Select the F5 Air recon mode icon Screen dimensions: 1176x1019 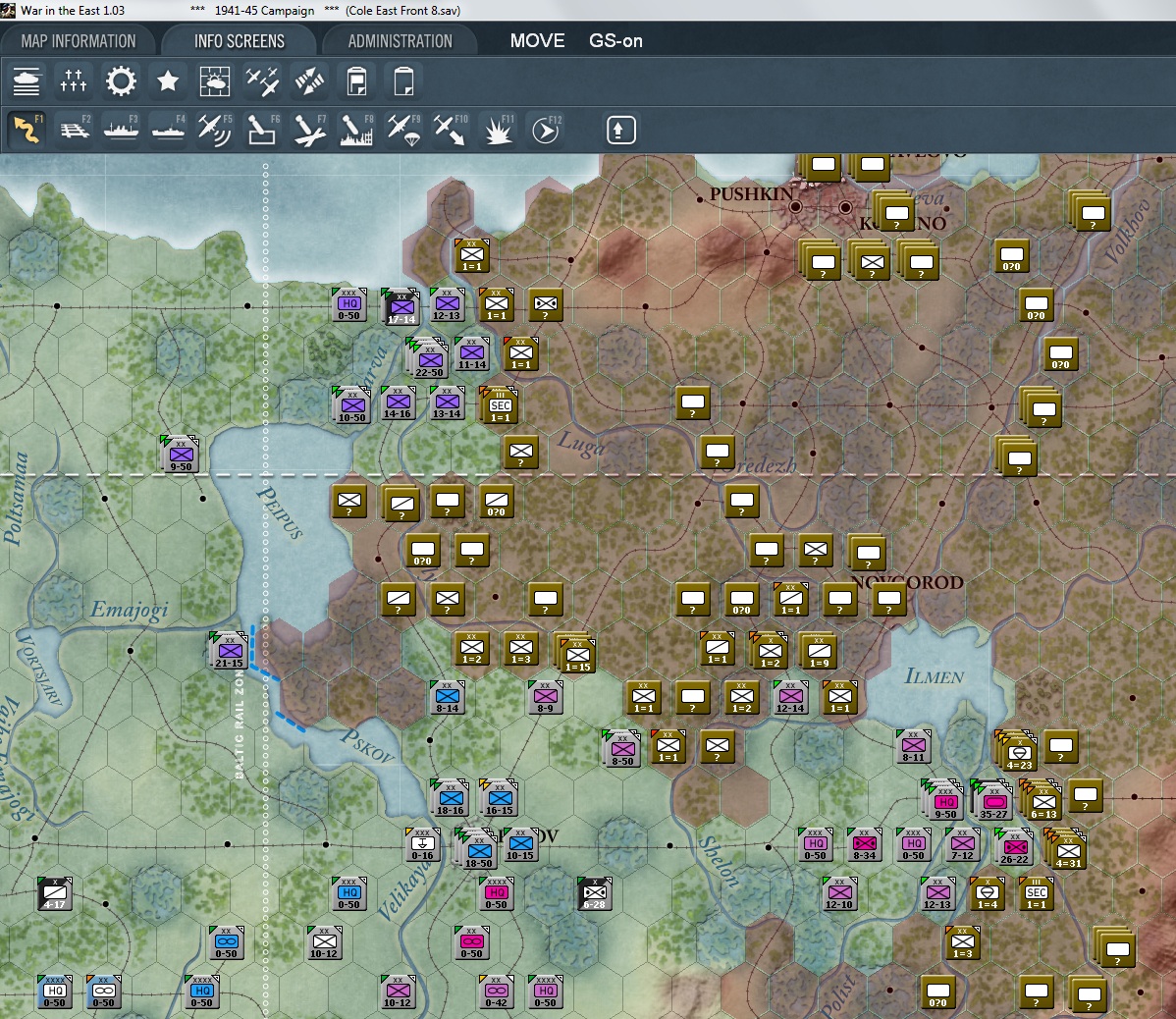215,130
